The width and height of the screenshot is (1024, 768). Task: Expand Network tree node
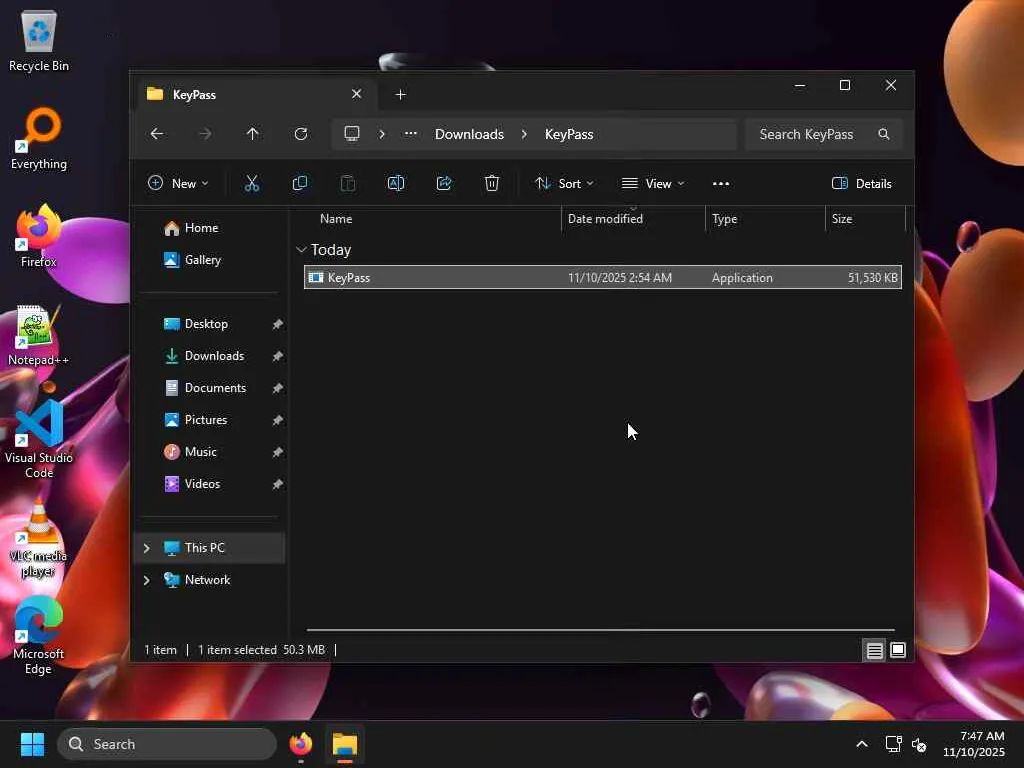click(147, 580)
